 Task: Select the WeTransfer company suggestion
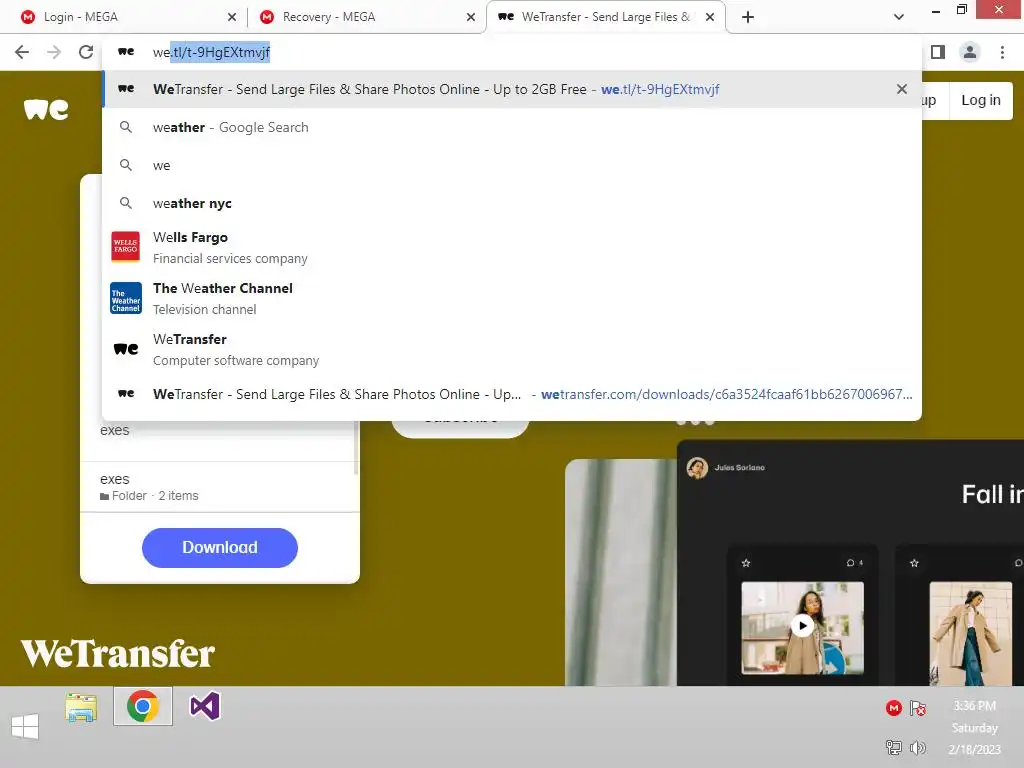pyautogui.click(x=512, y=349)
